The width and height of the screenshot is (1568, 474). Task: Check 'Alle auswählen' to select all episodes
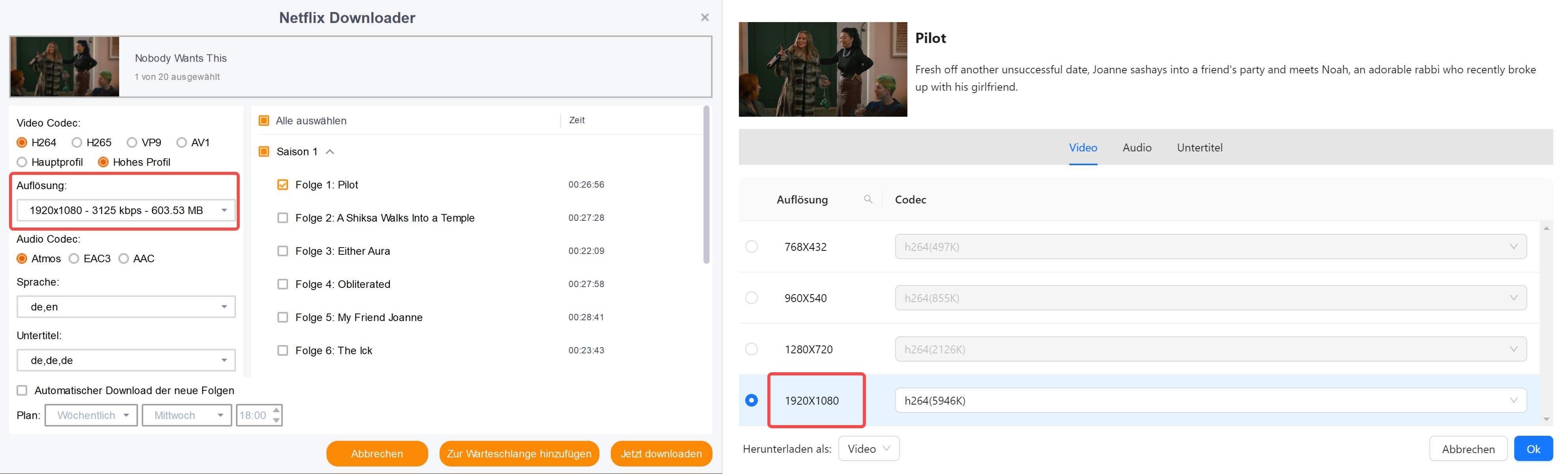coord(264,120)
